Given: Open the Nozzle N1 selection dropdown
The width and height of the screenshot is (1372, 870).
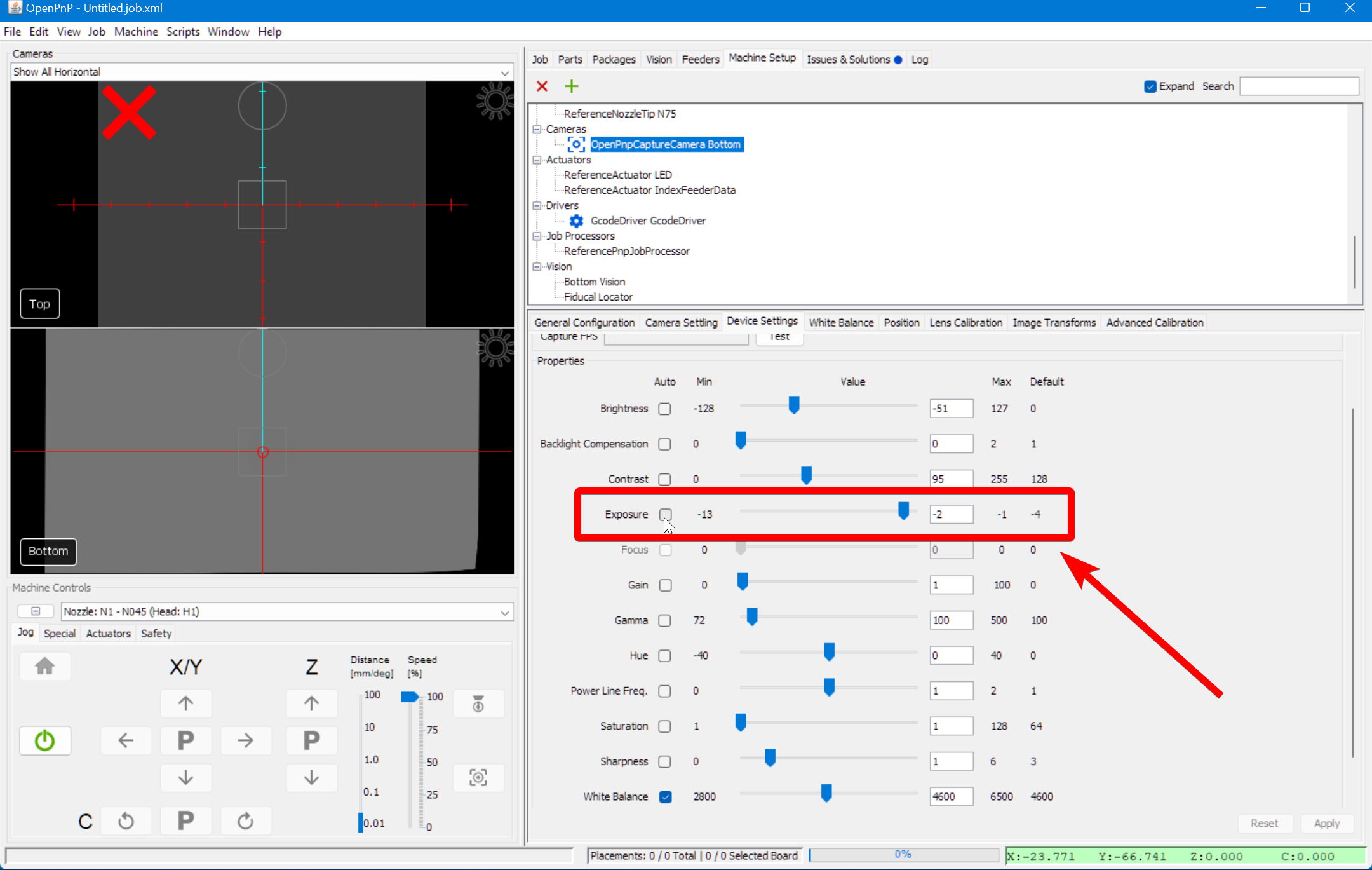Looking at the screenshot, I should pyautogui.click(x=287, y=612).
